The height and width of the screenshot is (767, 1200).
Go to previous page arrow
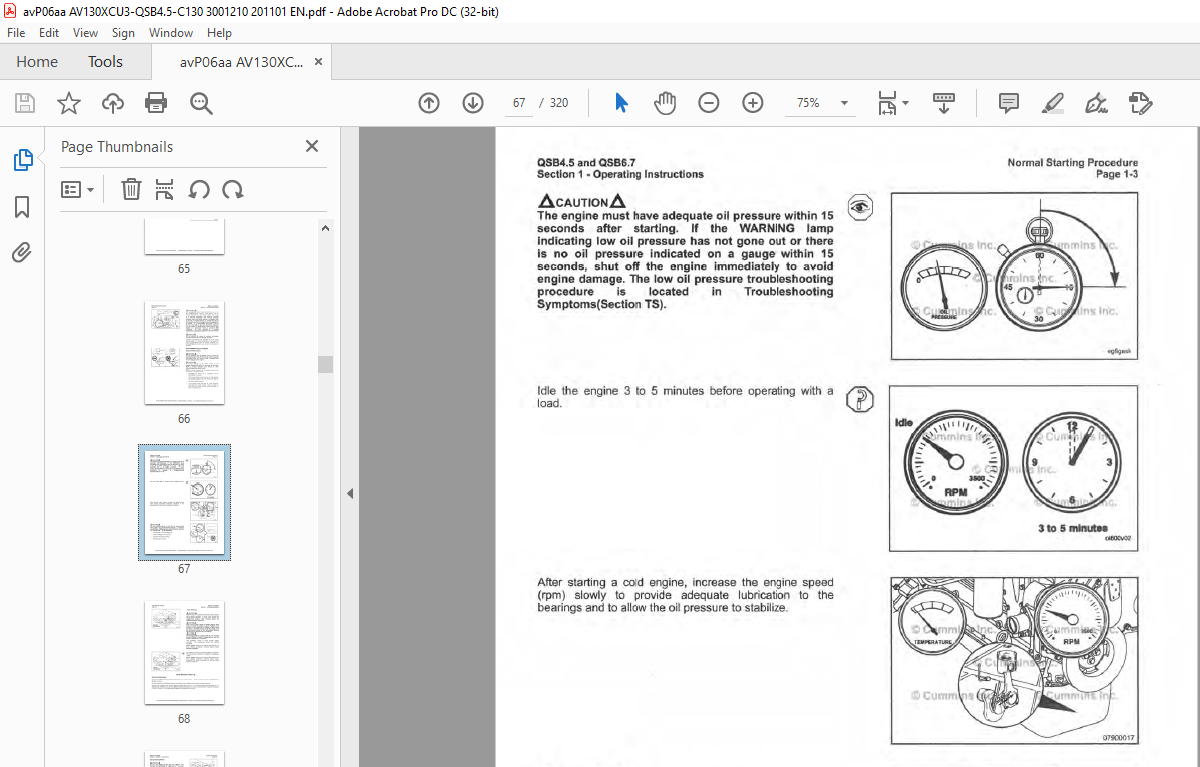pos(429,103)
